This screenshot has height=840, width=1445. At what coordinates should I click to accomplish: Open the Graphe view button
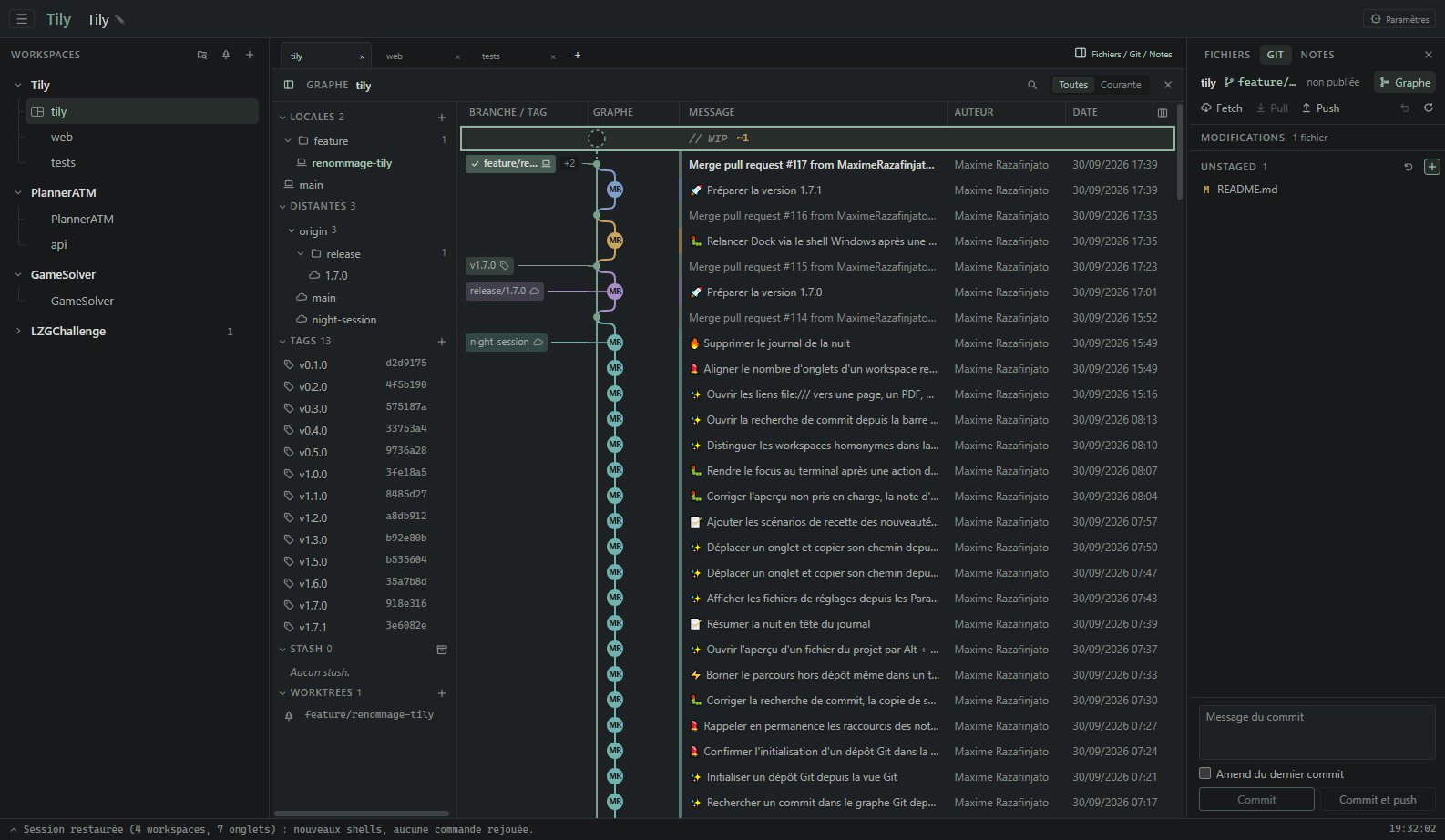point(1405,82)
